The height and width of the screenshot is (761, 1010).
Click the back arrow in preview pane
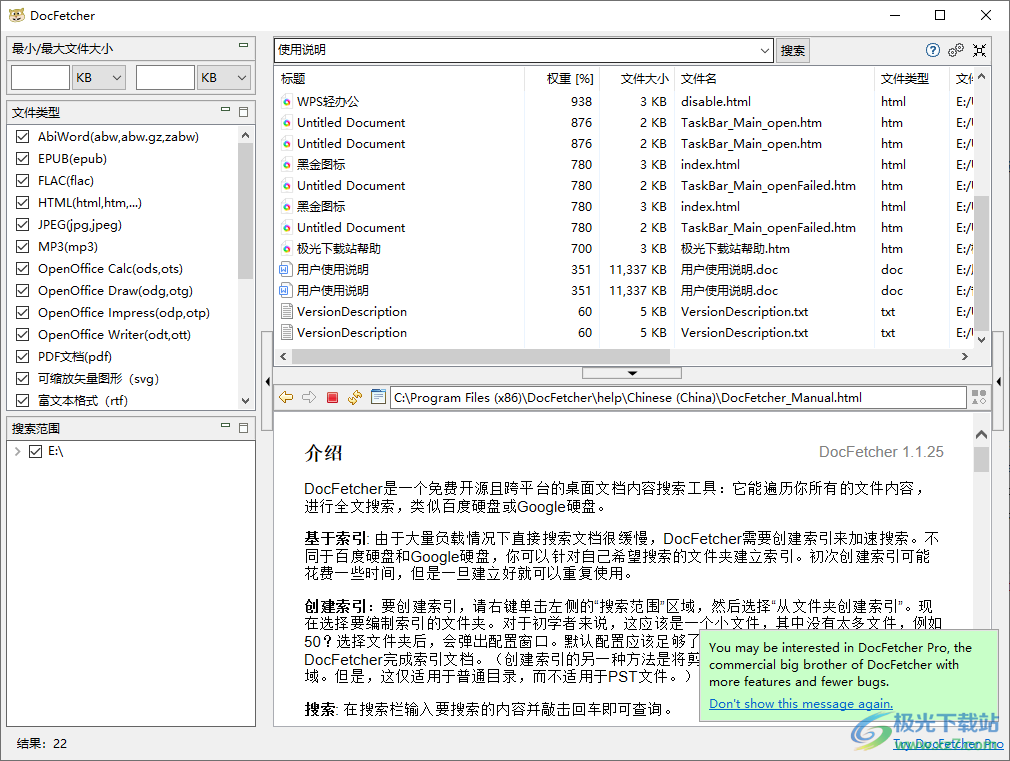pyautogui.click(x=286, y=397)
